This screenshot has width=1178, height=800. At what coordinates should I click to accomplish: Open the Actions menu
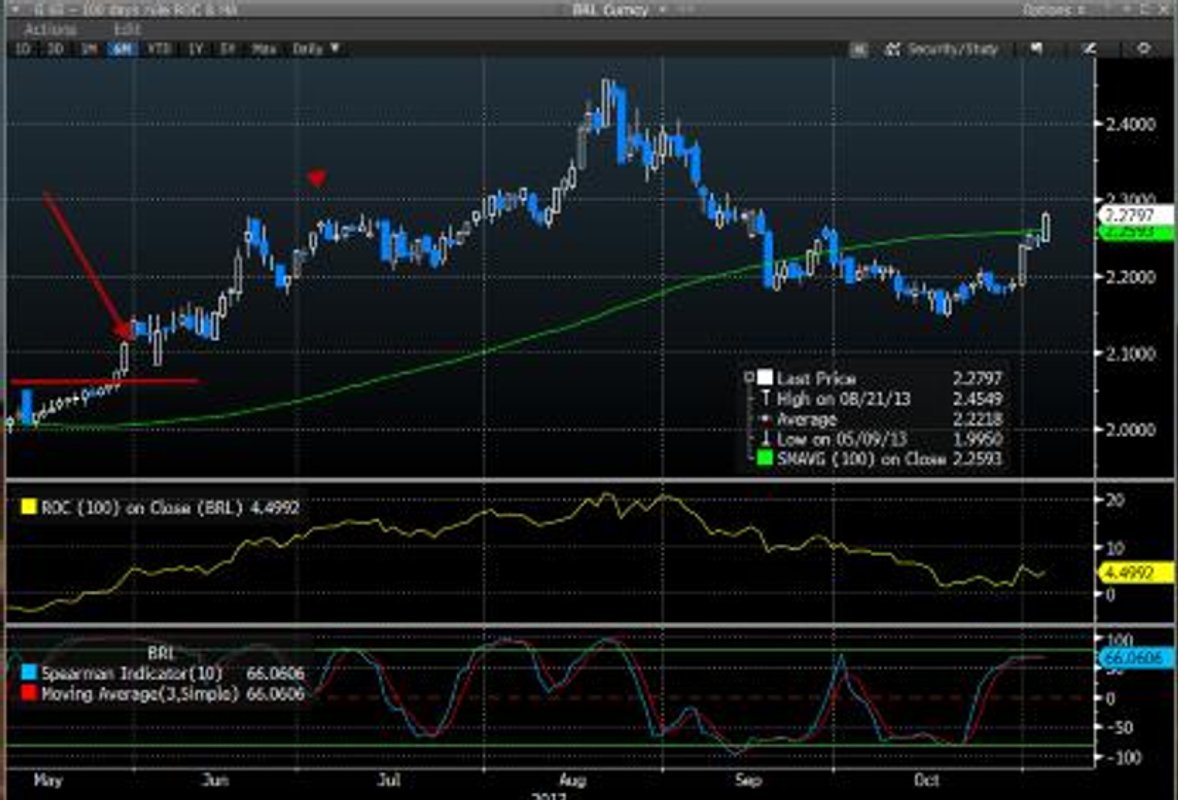50,29
